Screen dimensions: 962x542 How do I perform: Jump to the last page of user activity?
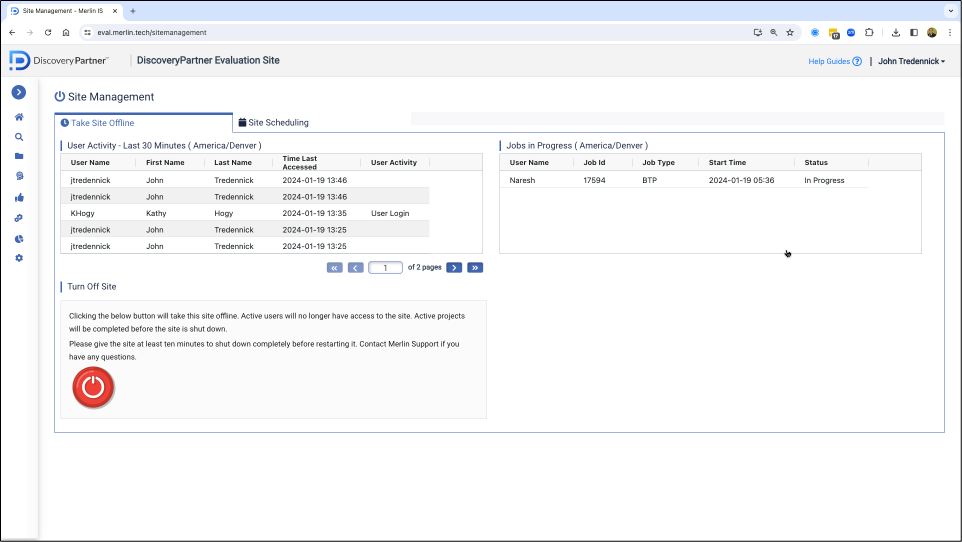point(475,268)
